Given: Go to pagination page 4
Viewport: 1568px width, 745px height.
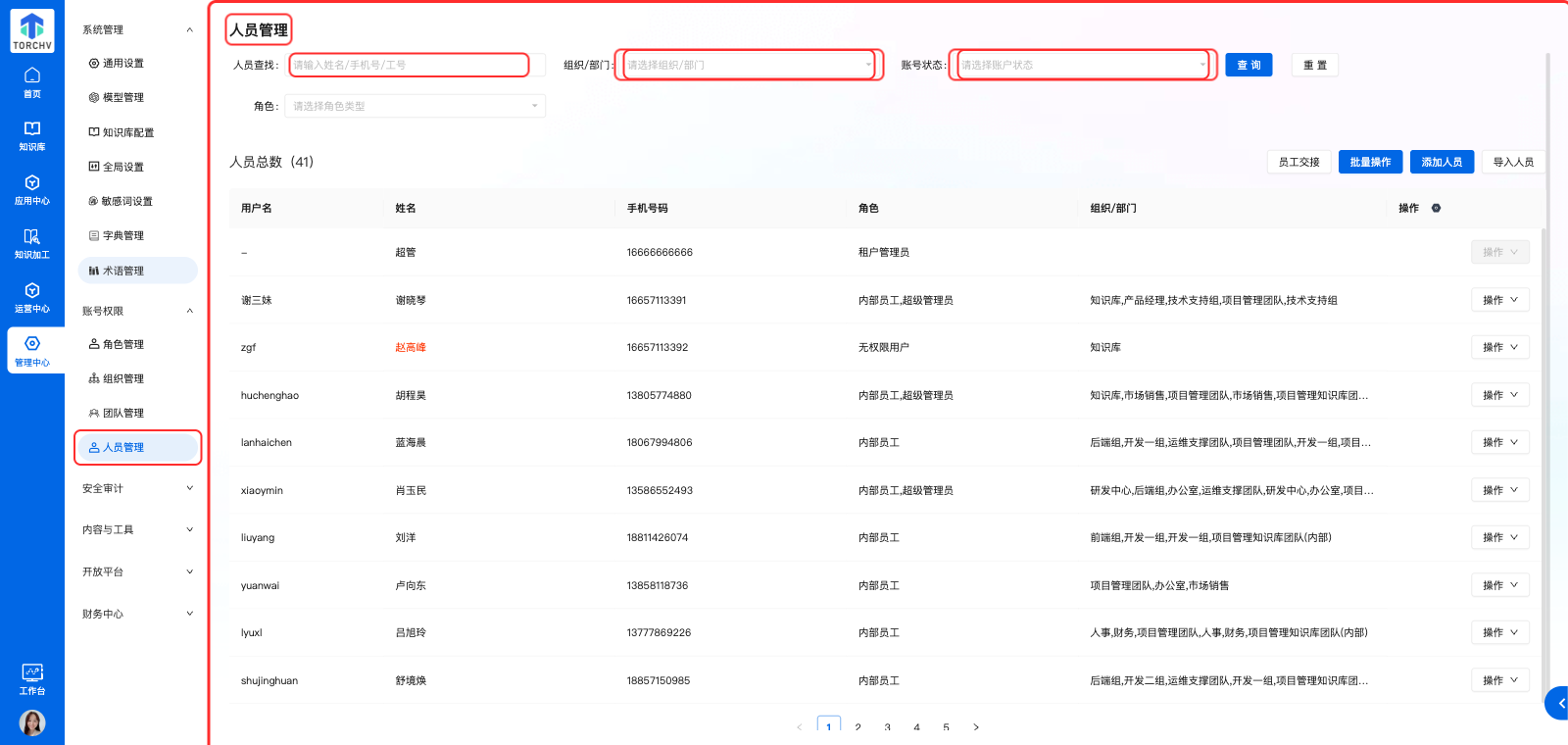Looking at the screenshot, I should 916,727.
